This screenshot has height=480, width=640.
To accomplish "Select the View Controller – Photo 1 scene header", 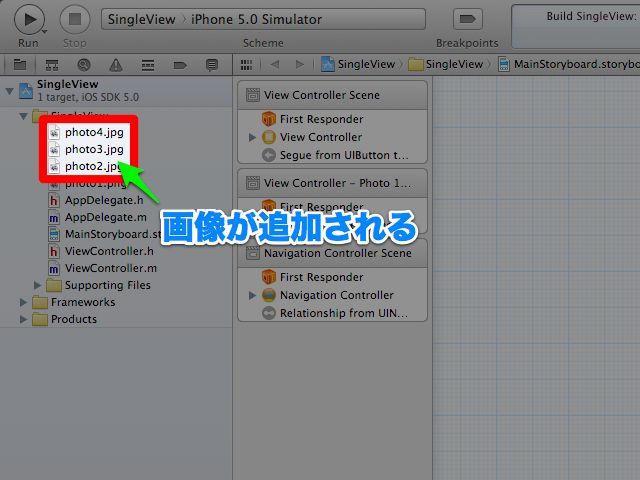I will (x=333, y=183).
